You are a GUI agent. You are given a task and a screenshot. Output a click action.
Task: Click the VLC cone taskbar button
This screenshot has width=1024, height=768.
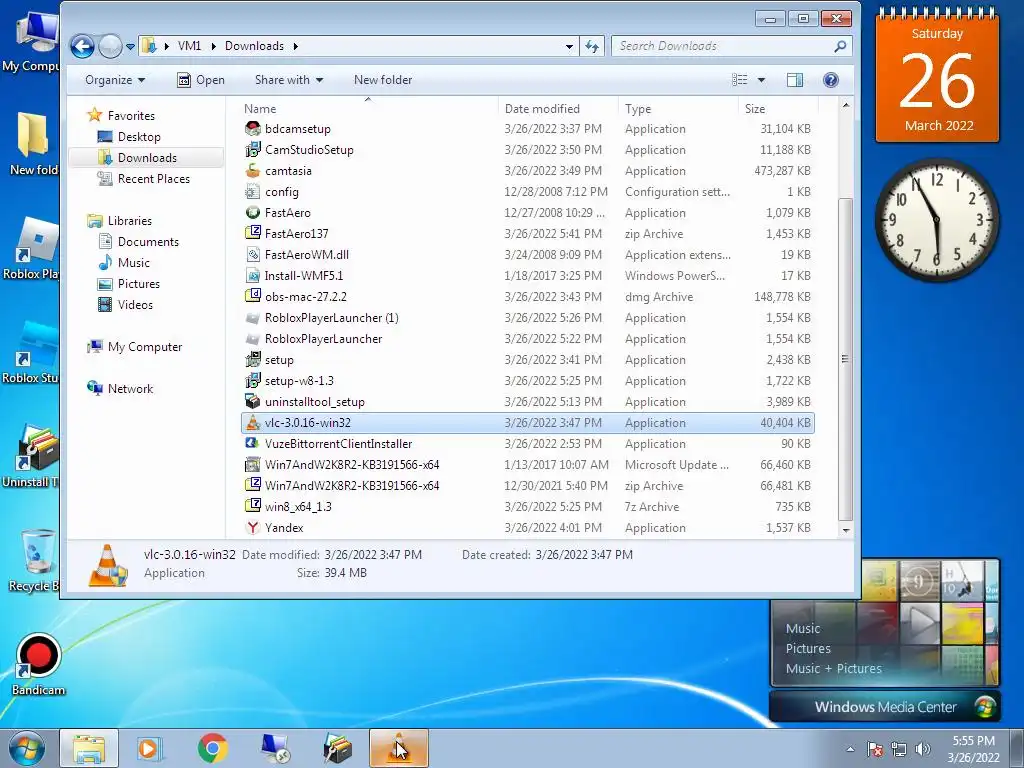click(399, 748)
